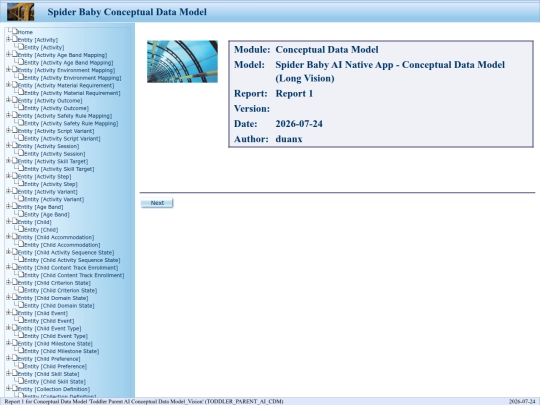Click the report date 2026-07-24 value

click(x=299, y=124)
